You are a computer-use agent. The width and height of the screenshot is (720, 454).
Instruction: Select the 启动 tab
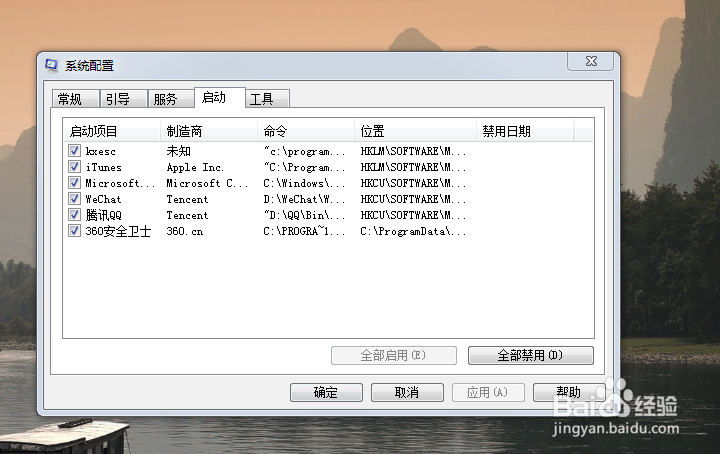pyautogui.click(x=219, y=97)
